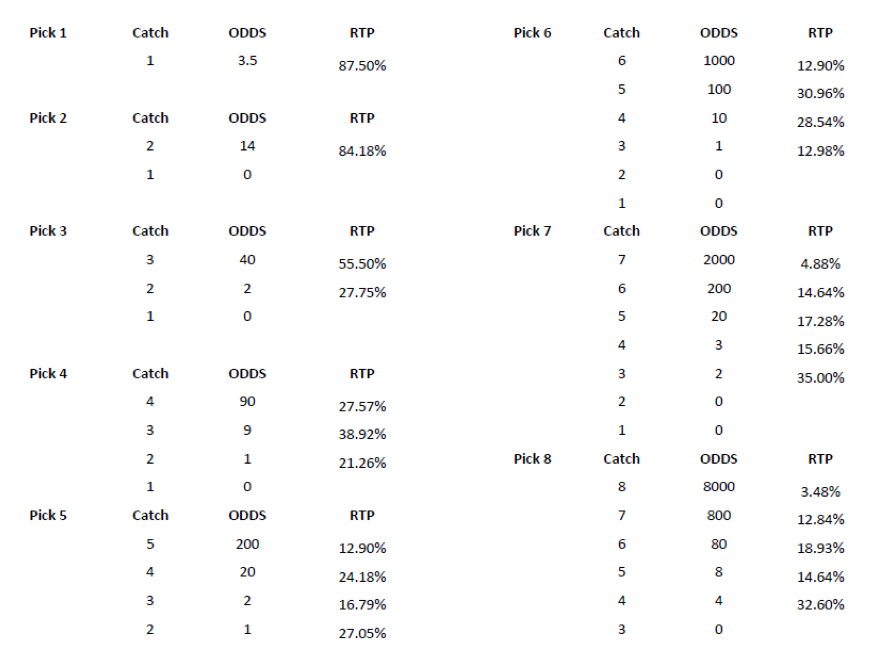Image resolution: width=879 pixels, height=647 pixels.
Task: Click the Pick 8 heading
Action: click(533, 459)
